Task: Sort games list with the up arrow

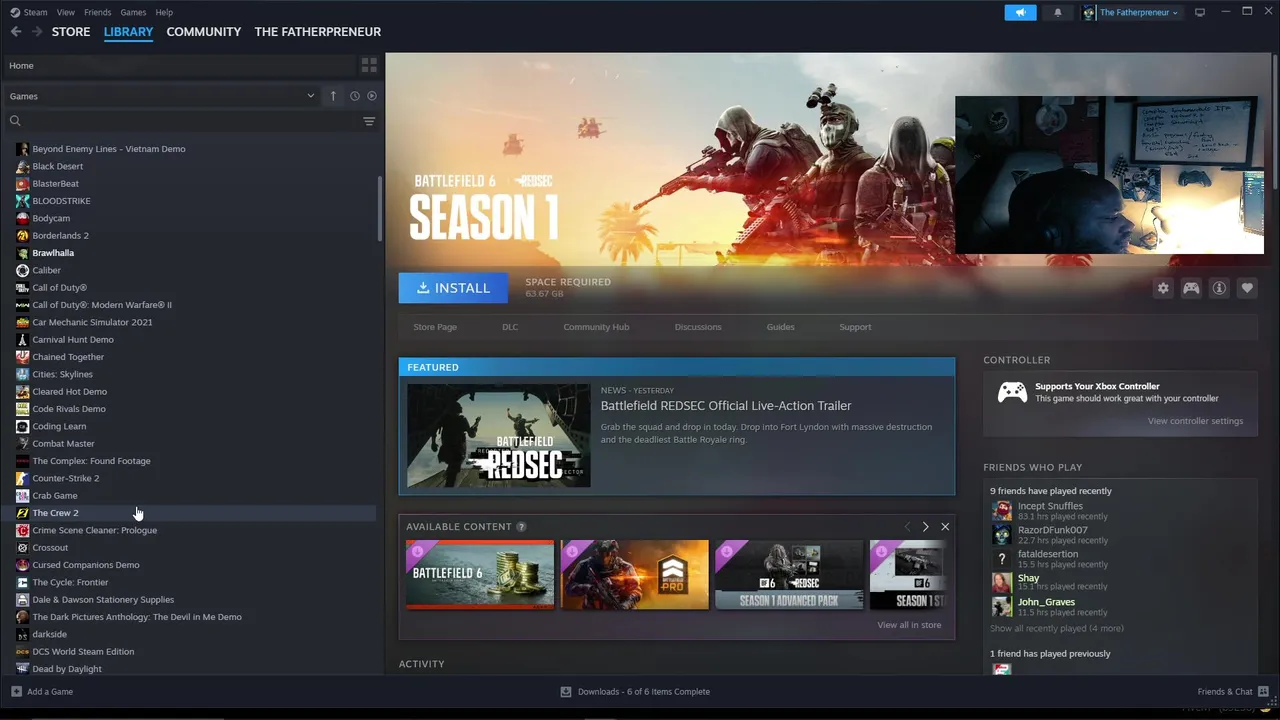Action: (x=333, y=96)
